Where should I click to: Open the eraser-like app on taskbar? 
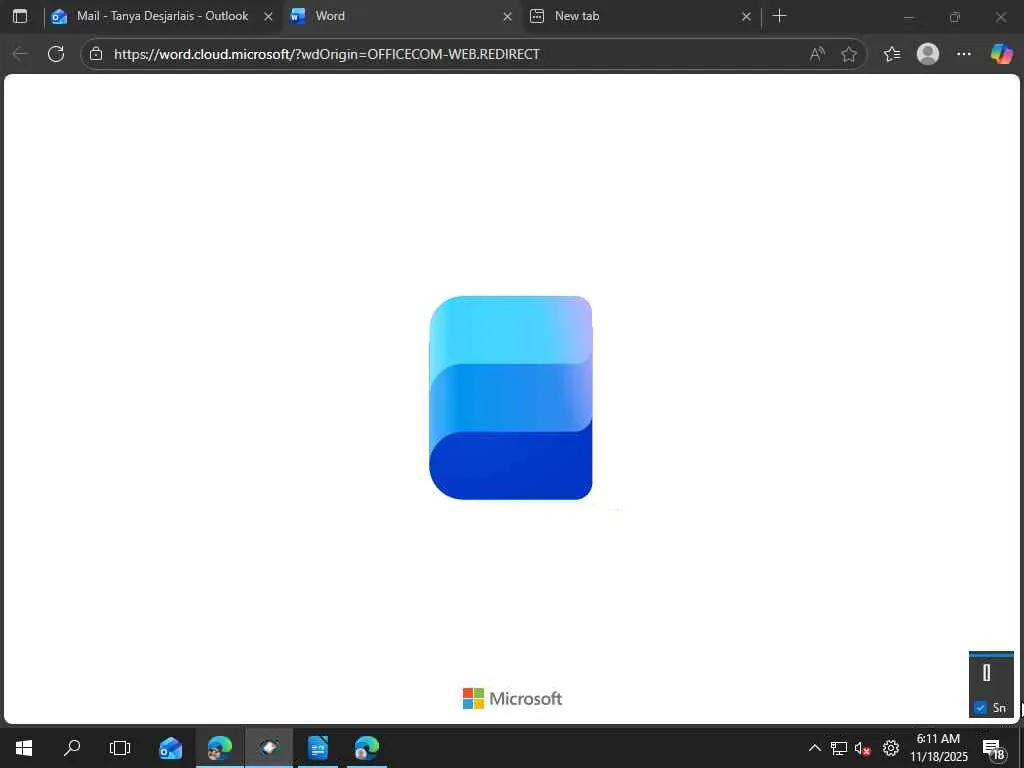tap(268, 748)
